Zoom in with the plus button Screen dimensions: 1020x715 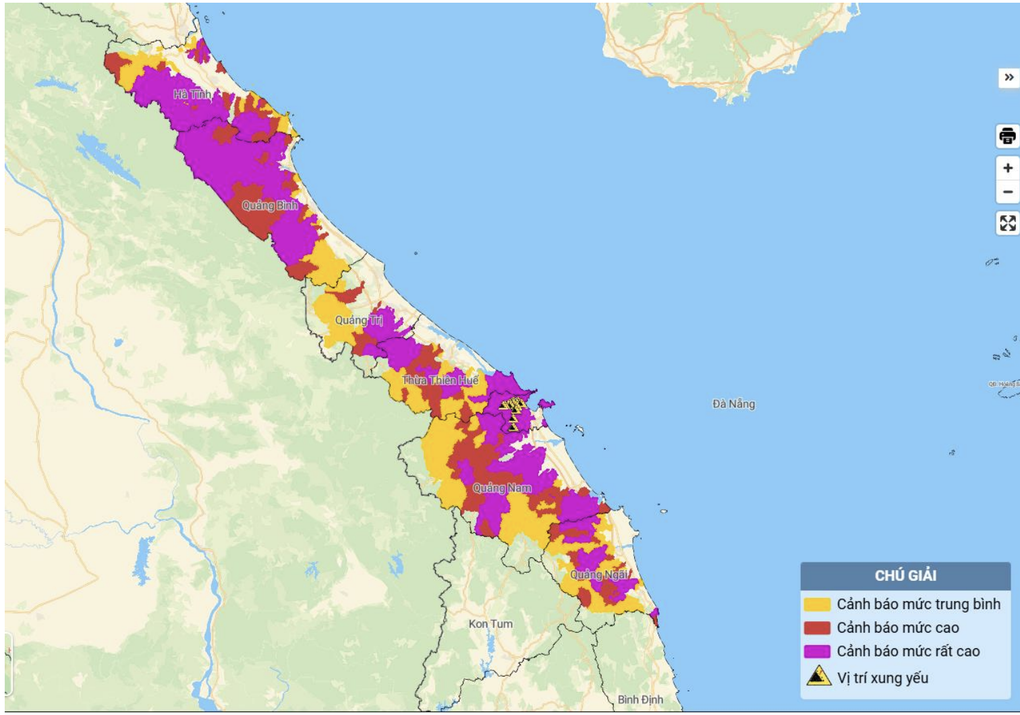tap(1007, 168)
